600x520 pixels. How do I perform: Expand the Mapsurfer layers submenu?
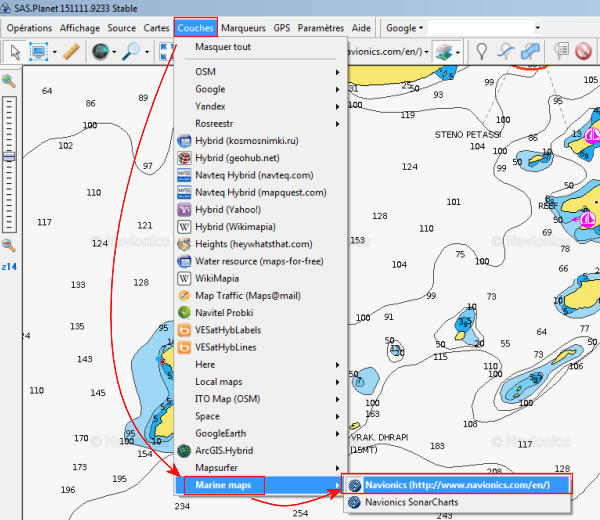(261, 468)
